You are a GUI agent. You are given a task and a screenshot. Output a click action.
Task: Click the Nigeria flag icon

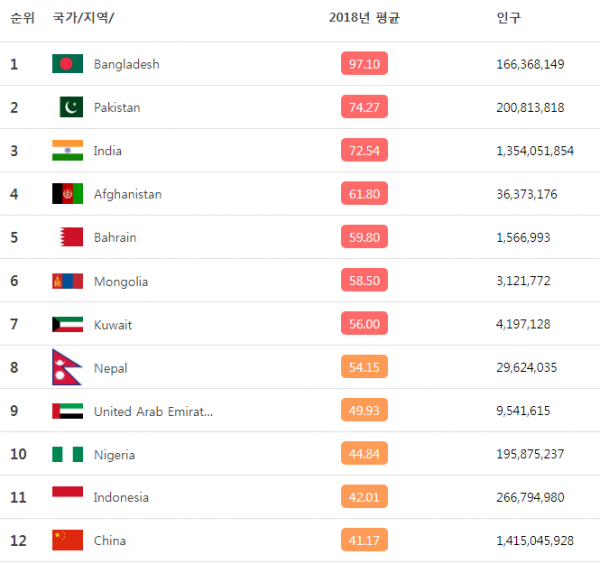pyautogui.click(x=67, y=454)
